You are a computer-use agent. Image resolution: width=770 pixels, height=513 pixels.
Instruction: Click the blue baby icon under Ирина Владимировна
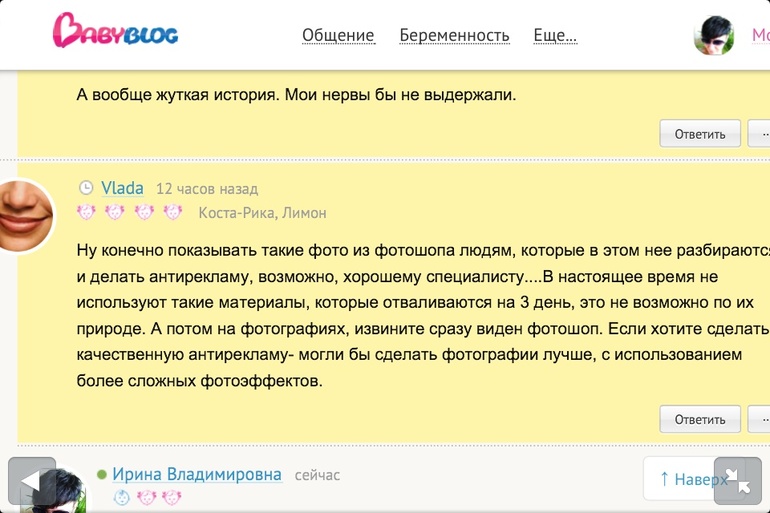121,497
